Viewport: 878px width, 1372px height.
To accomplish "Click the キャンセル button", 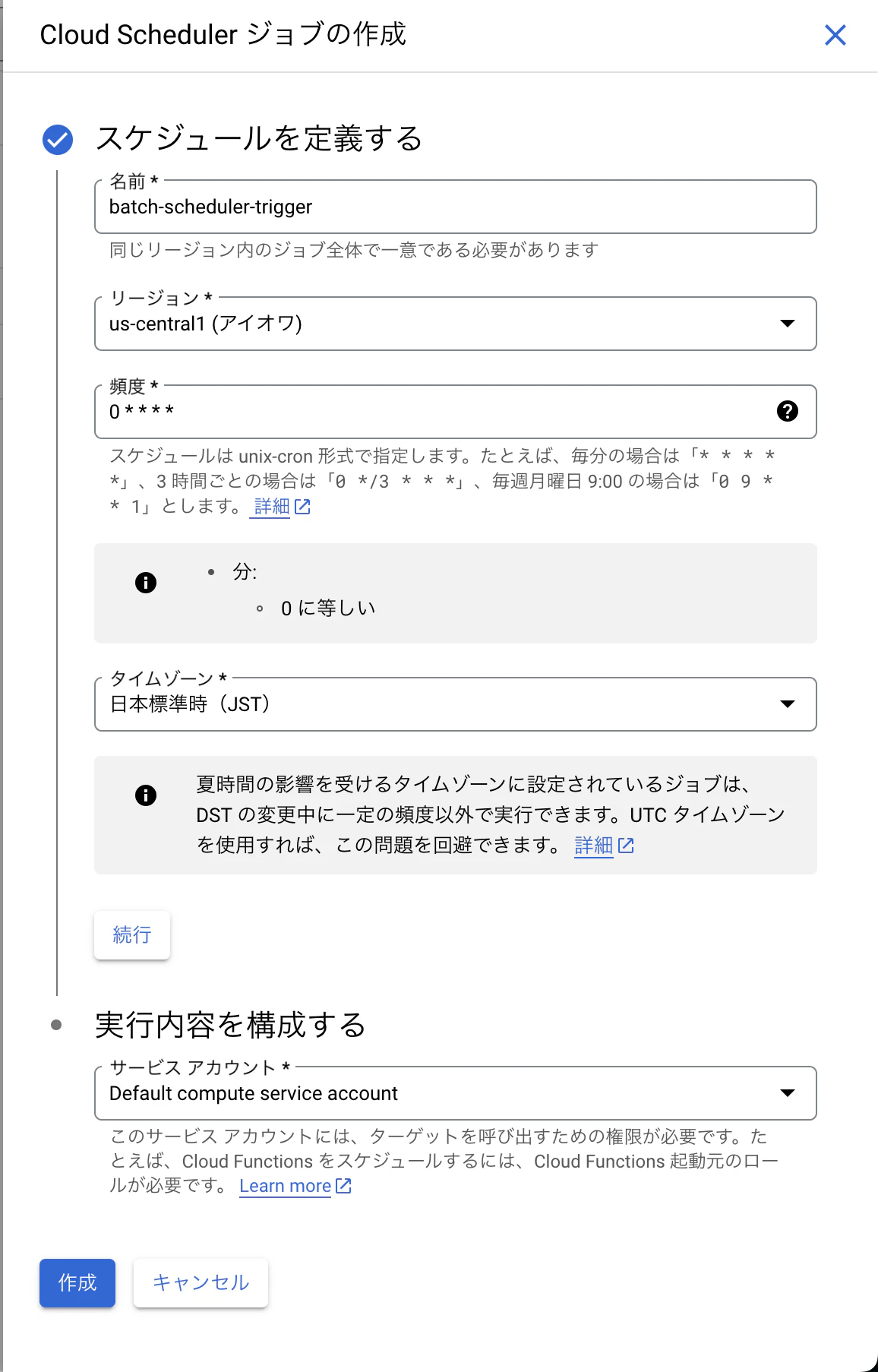I will tap(201, 1283).
